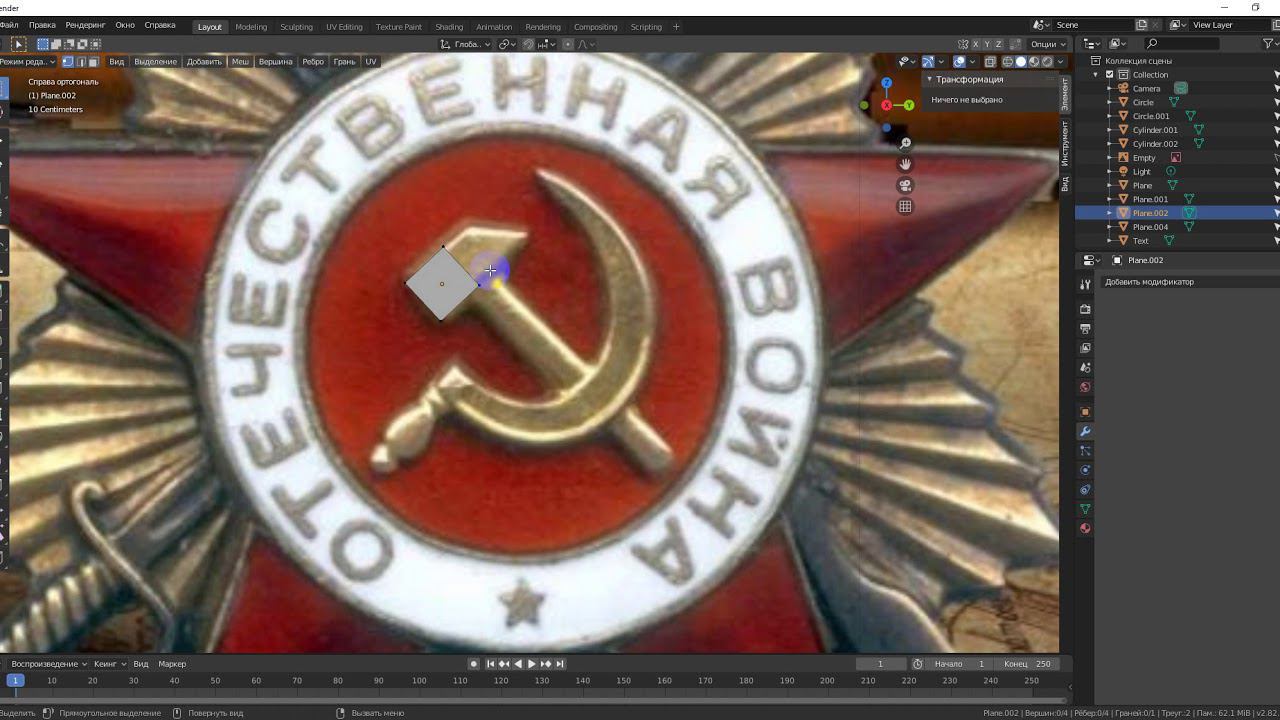
Task: Click the timeline frame 1 playhead marker
Action: point(14,681)
